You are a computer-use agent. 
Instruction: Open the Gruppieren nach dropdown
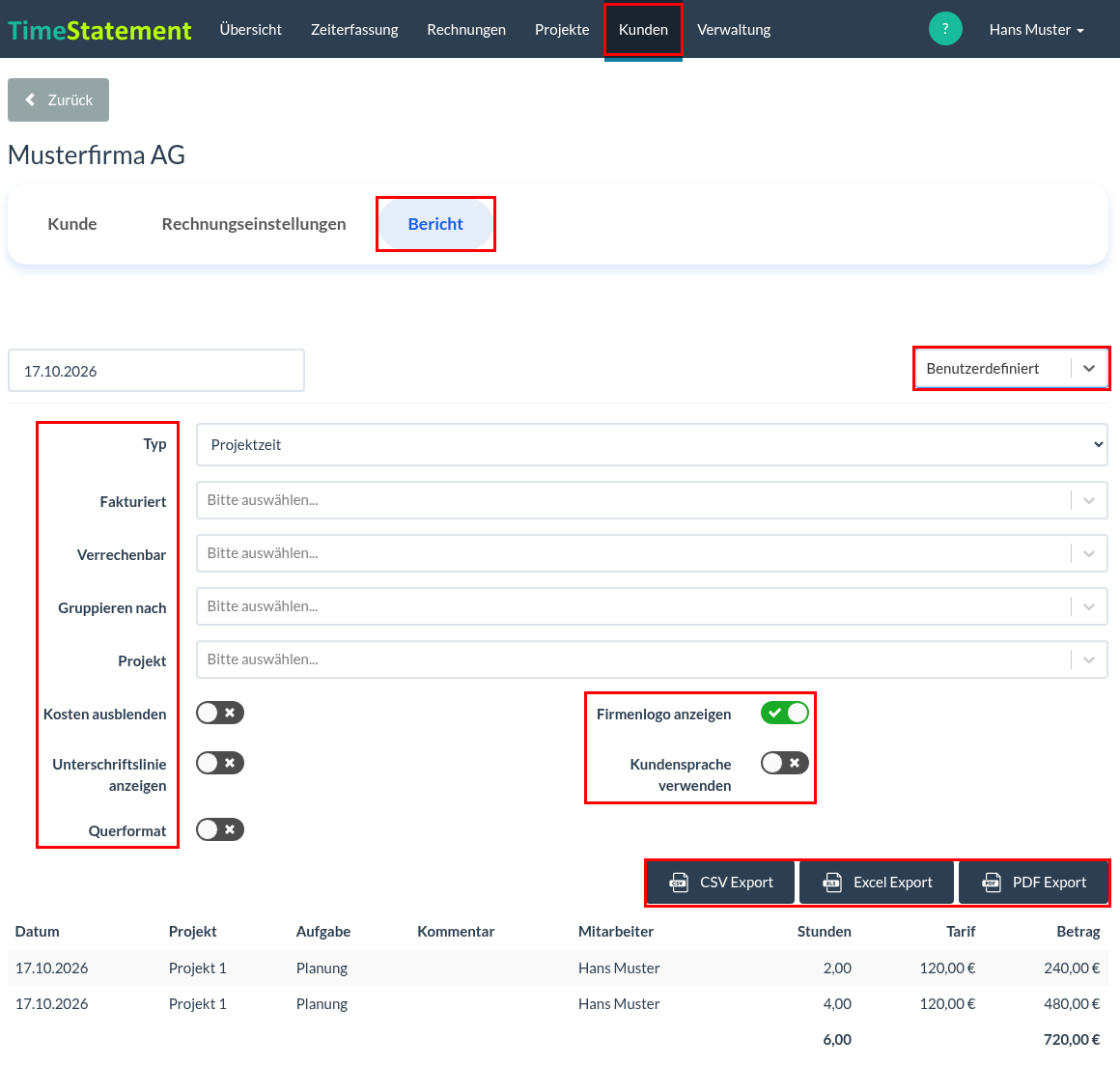(x=652, y=605)
